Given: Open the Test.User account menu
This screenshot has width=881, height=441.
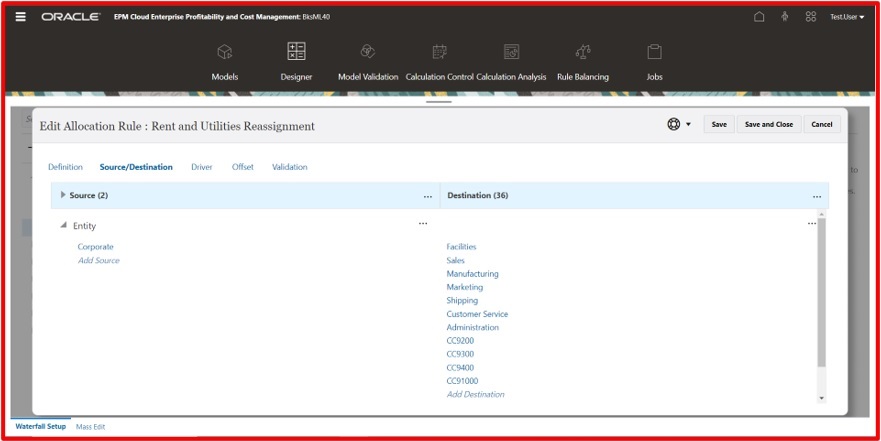Looking at the screenshot, I should [x=847, y=17].
